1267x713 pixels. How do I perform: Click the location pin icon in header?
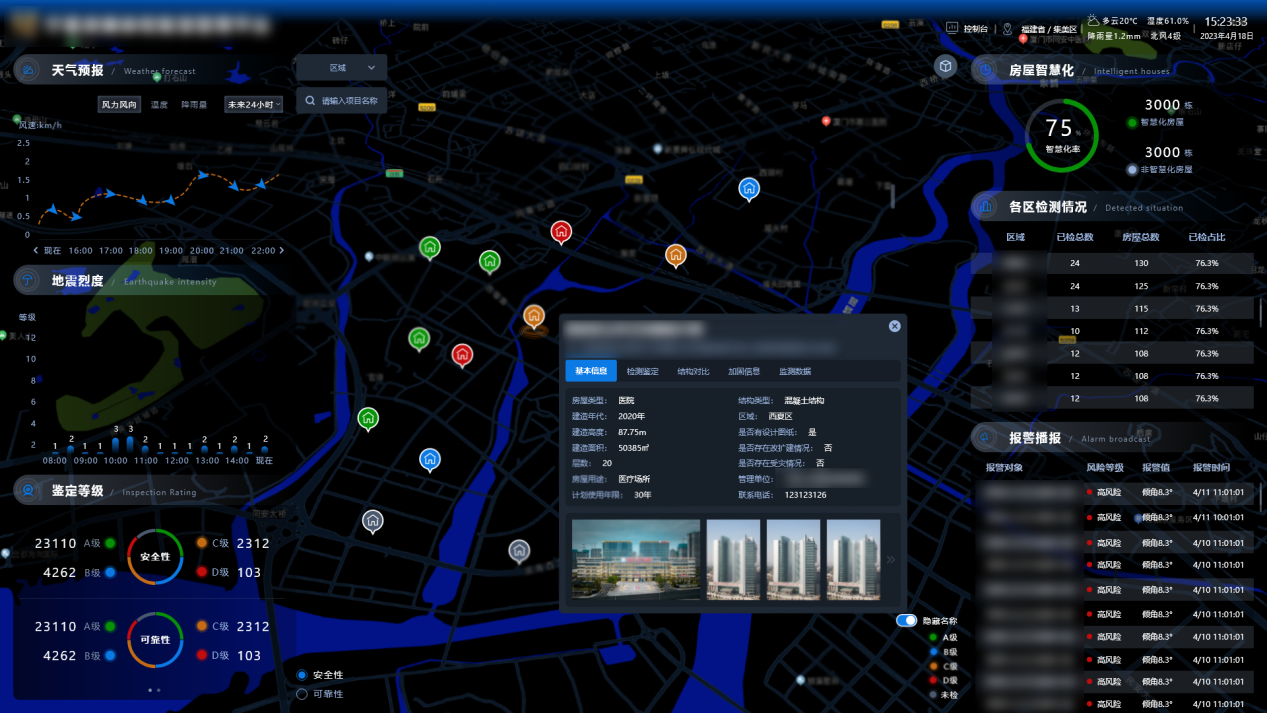[x=1007, y=29]
